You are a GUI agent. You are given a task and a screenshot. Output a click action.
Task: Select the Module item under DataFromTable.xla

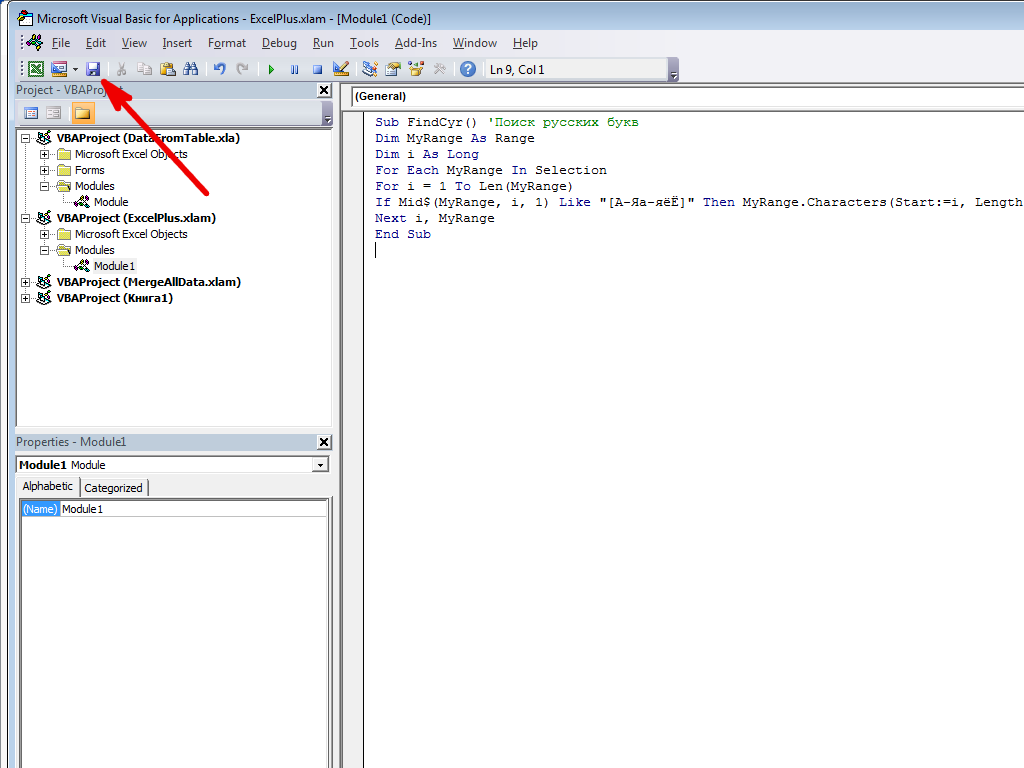111,202
